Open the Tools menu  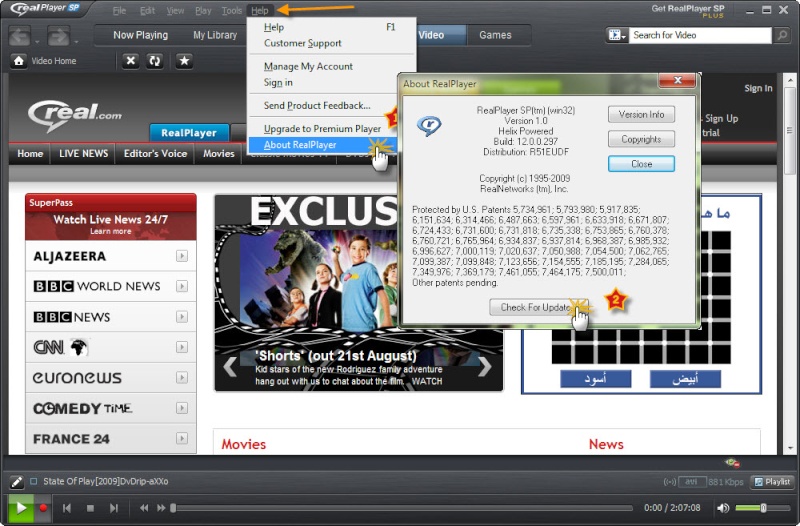coord(232,11)
